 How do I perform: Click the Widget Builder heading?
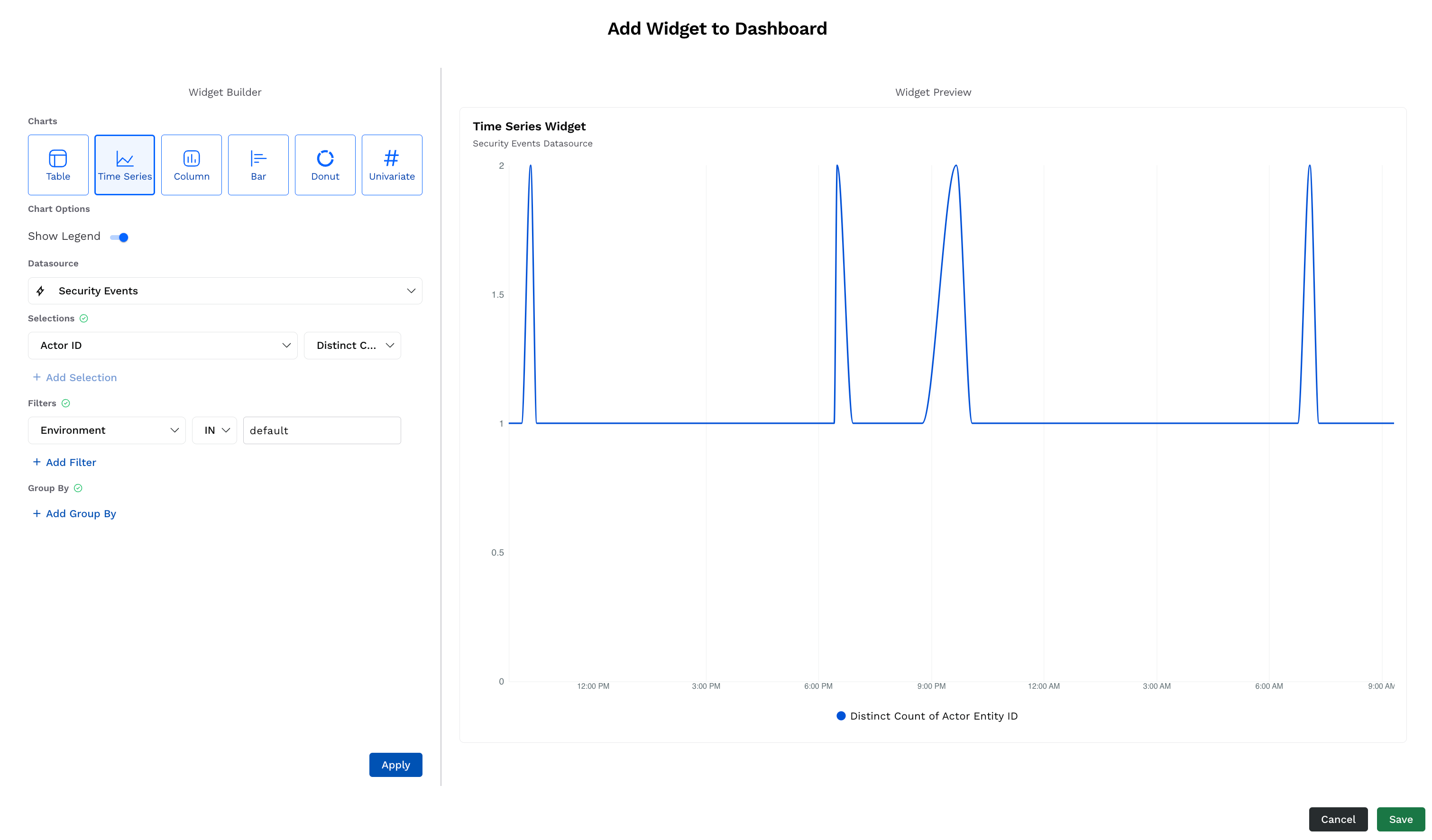click(x=225, y=92)
